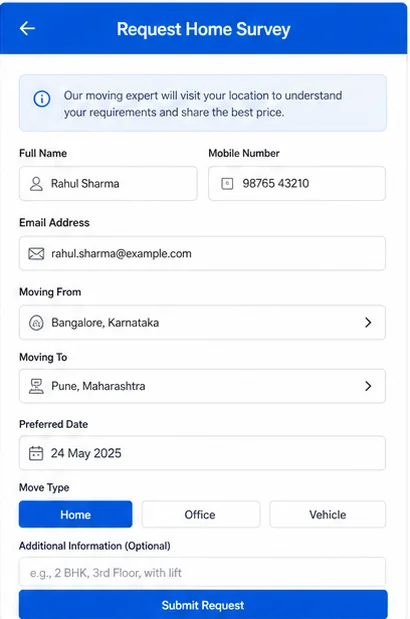Select Office as the move type

tap(200, 514)
